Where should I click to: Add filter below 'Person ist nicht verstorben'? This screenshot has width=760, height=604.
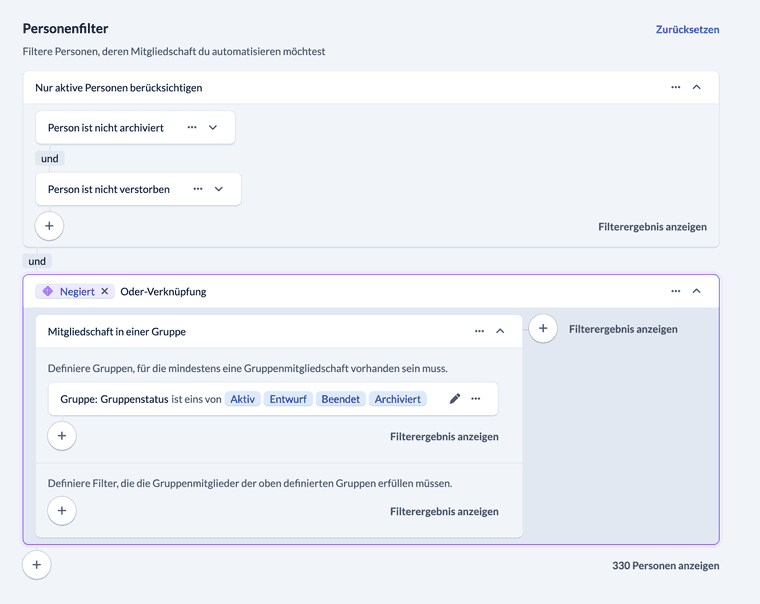coord(49,226)
